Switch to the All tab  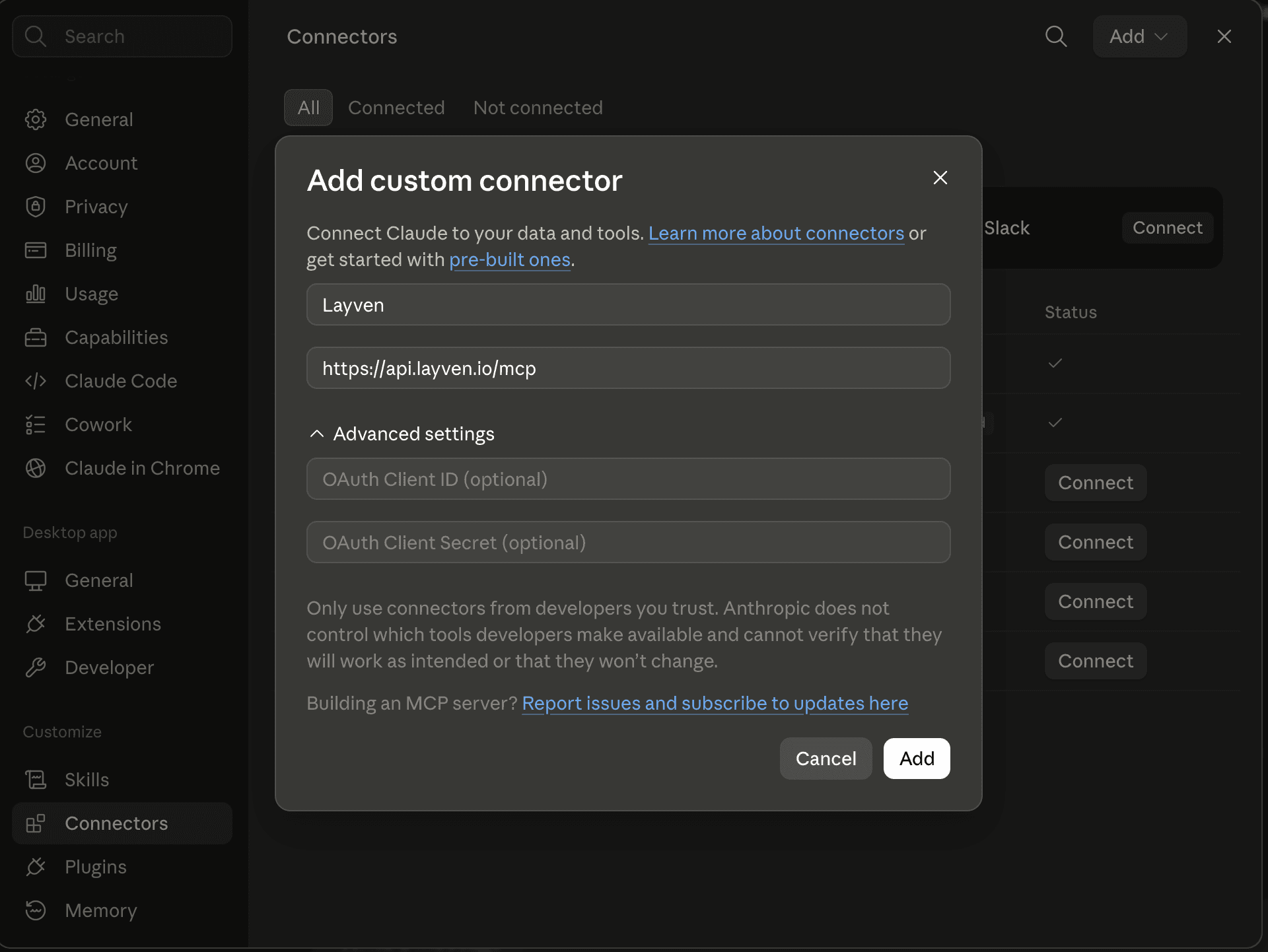[x=308, y=108]
